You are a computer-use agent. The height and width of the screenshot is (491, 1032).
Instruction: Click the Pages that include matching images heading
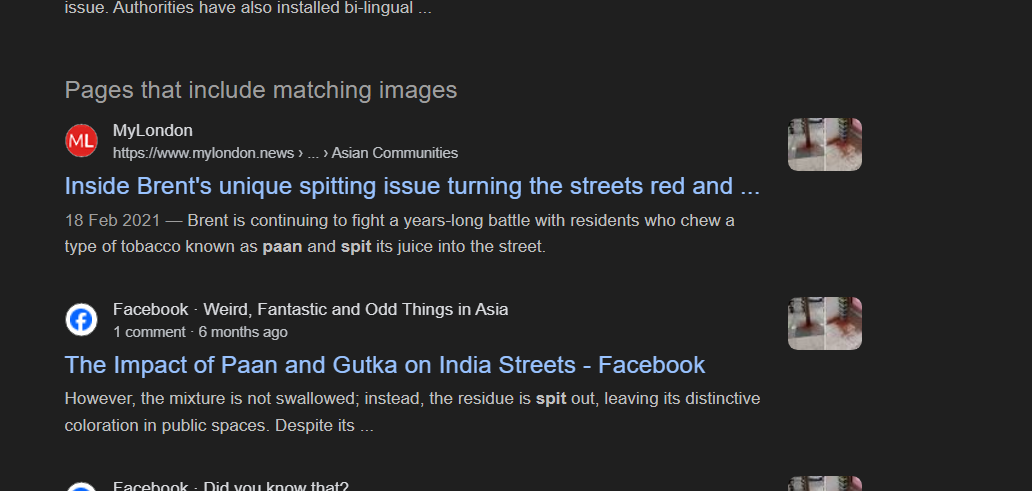point(261,90)
